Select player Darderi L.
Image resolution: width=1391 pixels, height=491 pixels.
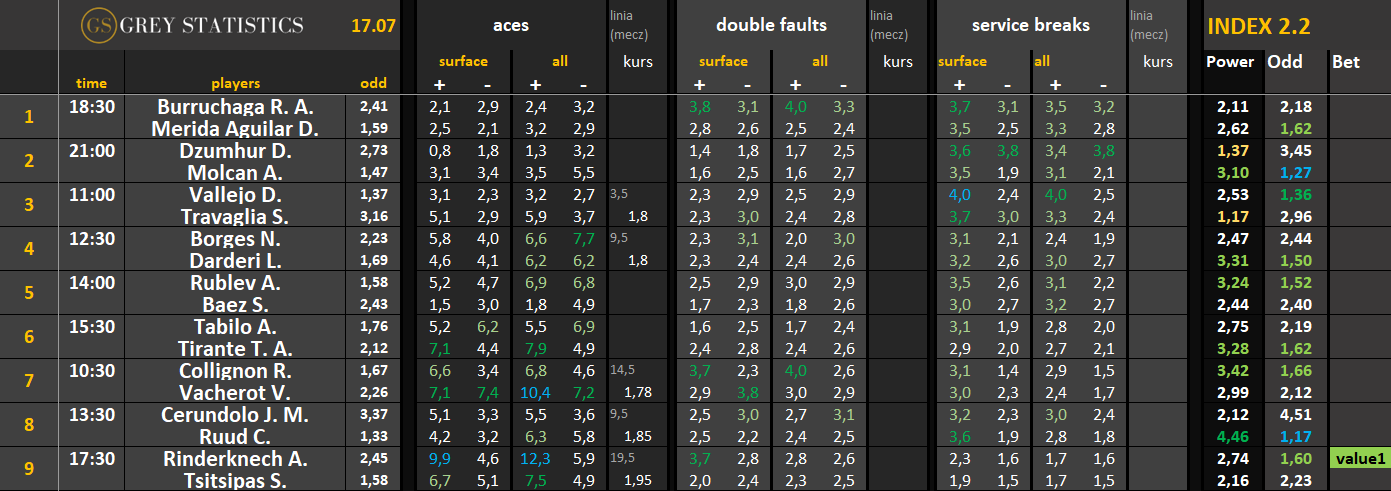pos(236,260)
